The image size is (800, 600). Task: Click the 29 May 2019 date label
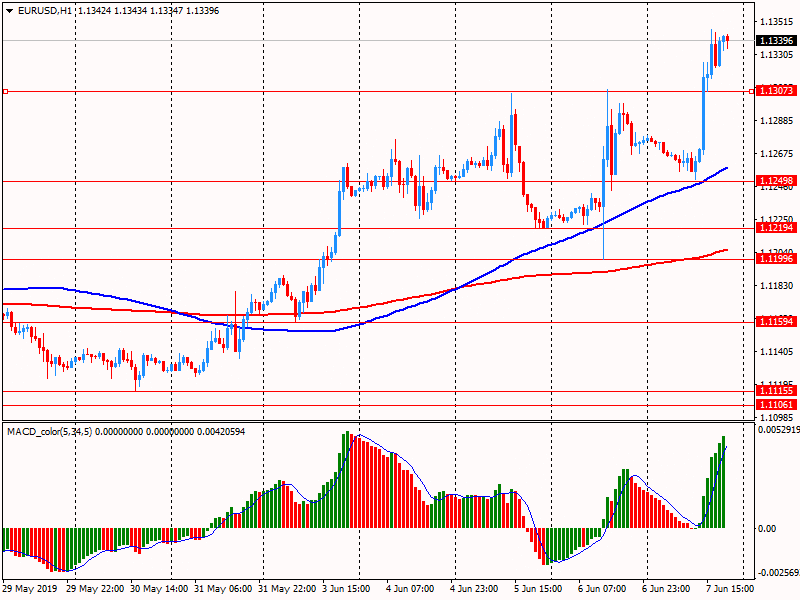pyautogui.click(x=30, y=589)
